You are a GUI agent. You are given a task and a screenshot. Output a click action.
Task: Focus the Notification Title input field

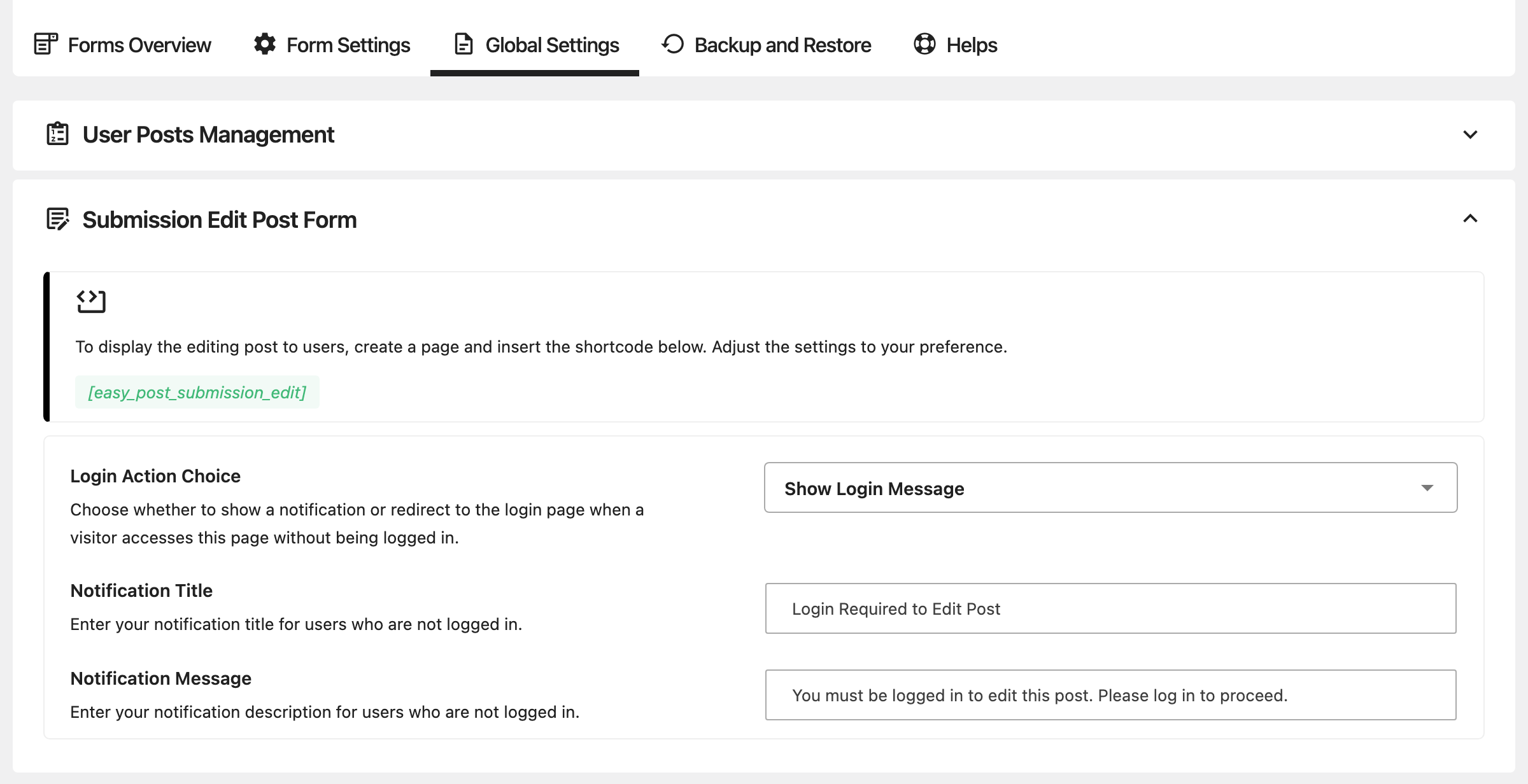pos(1110,608)
